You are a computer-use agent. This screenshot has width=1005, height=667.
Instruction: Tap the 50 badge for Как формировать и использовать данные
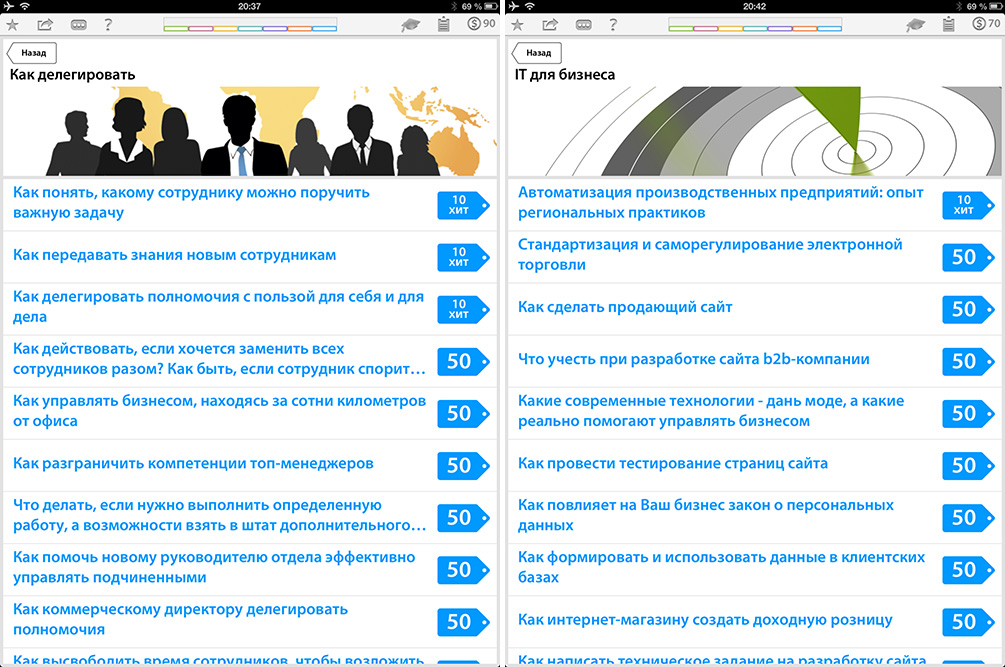[x=968, y=570]
